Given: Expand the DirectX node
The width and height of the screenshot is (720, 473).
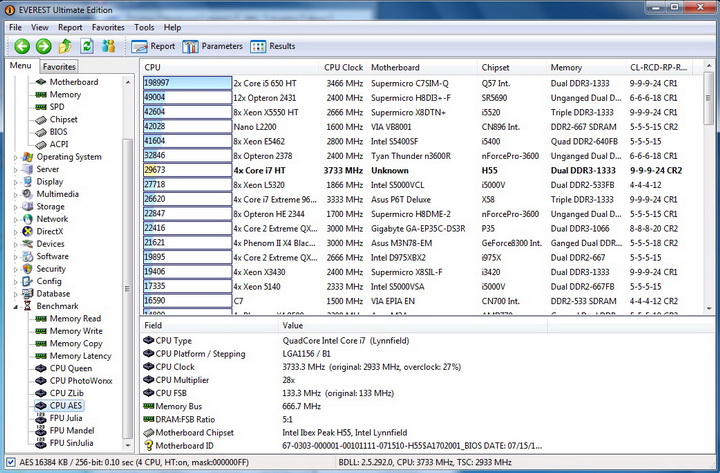Looking at the screenshot, I should point(16,232).
